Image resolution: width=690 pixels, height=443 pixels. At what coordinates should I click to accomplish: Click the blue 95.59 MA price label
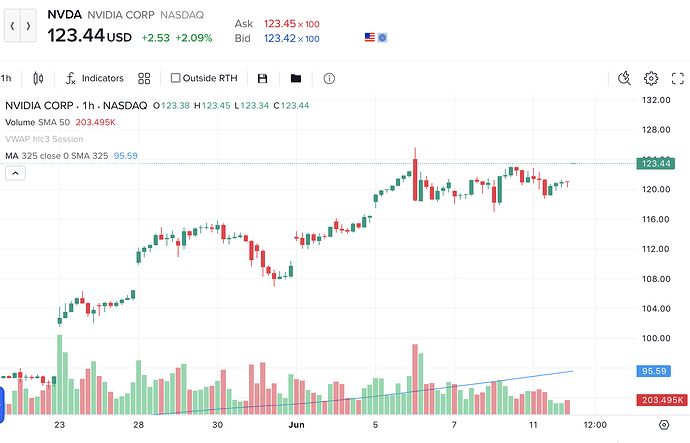[x=654, y=371]
